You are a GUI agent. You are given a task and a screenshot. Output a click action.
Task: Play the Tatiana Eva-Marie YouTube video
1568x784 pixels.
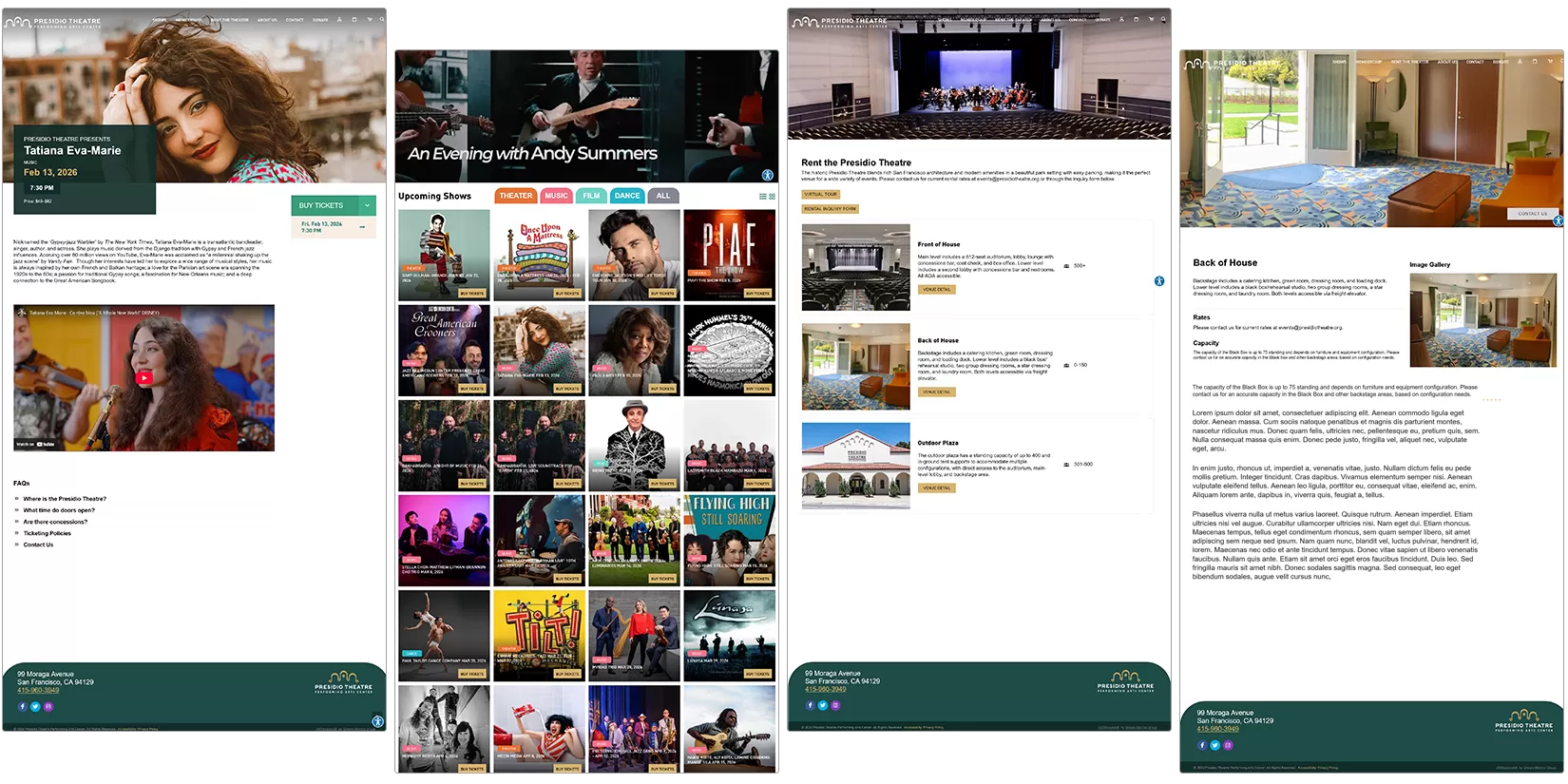[x=143, y=378]
